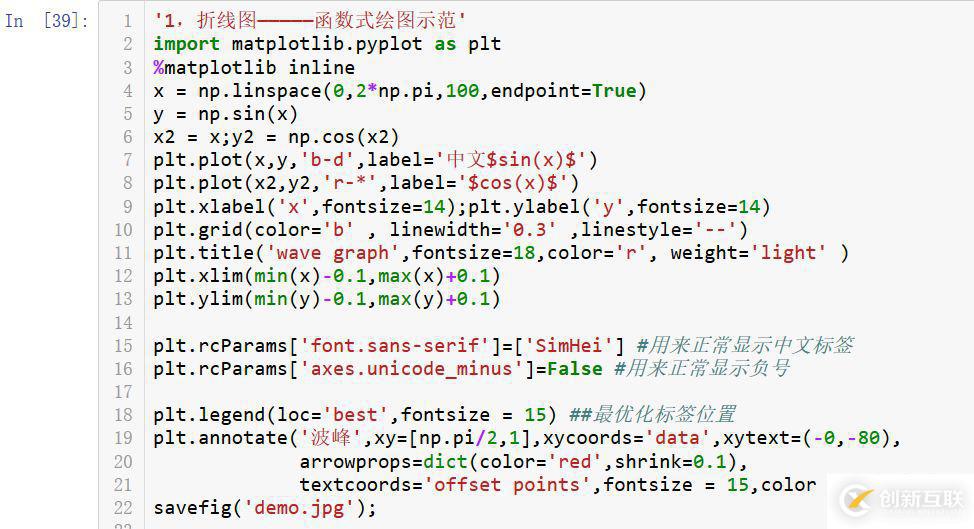Click the "plt.title('wave graph'" line
The image size is (974, 529).
(501, 253)
